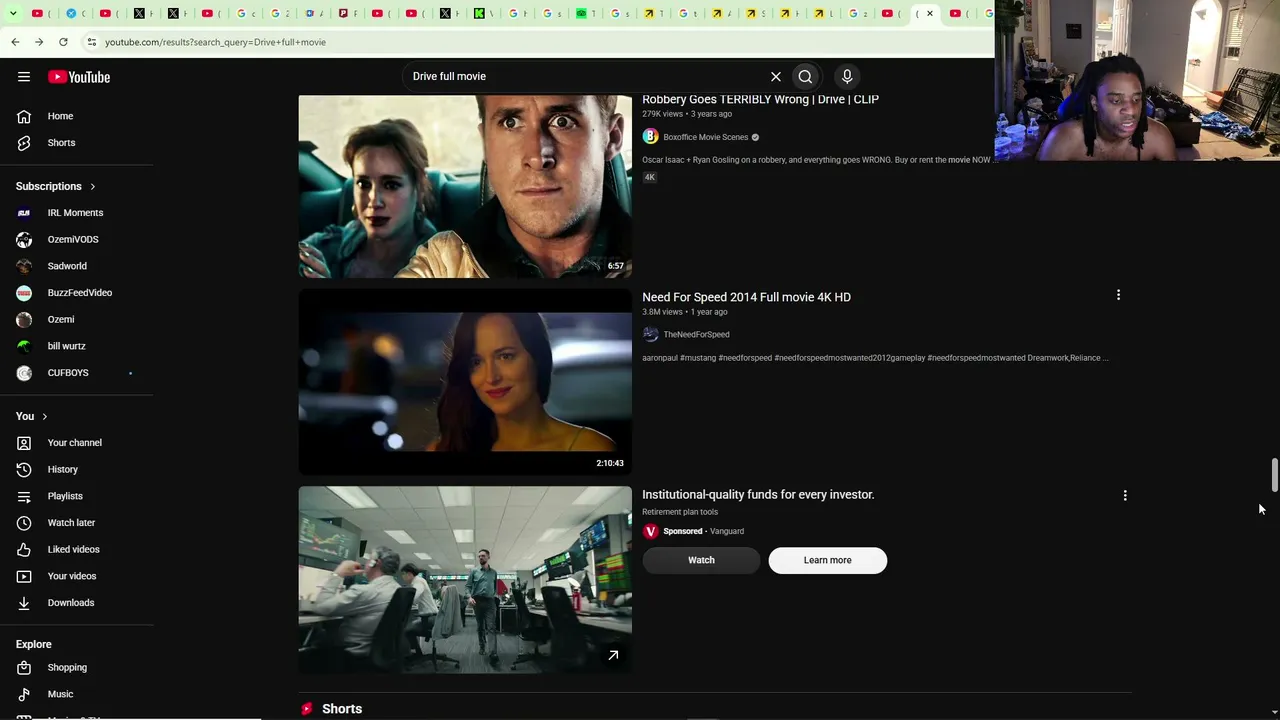Click the Shorts shelf heading
This screenshot has height=720, width=1280.
(x=342, y=709)
